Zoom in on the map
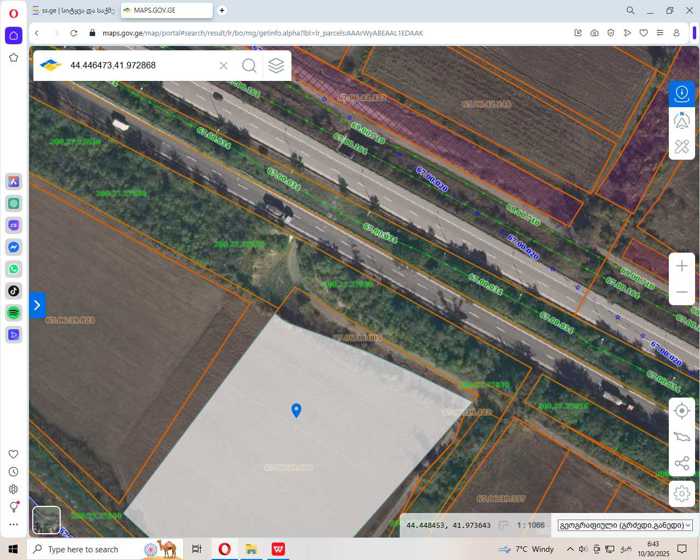 pos(682,266)
